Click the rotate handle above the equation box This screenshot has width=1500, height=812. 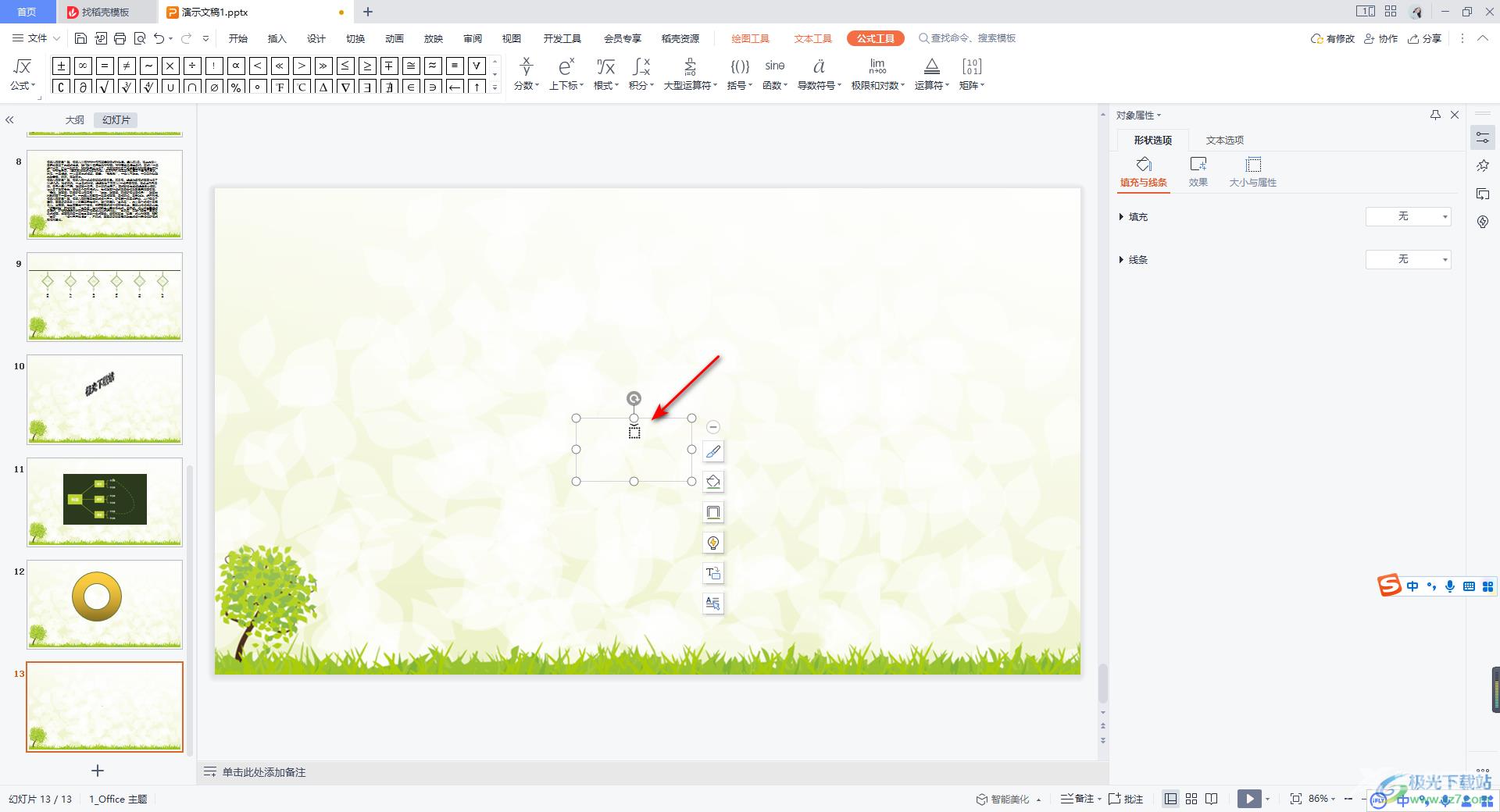pos(634,399)
